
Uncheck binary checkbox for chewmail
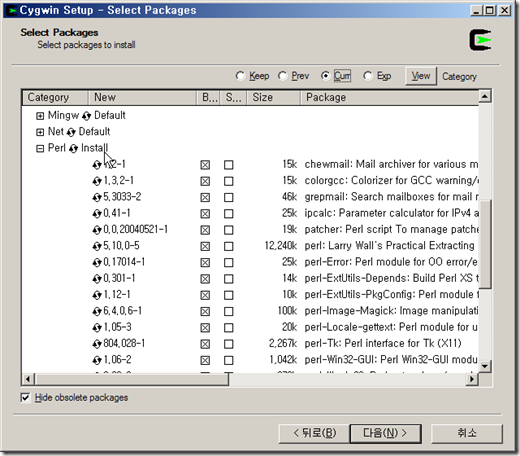pos(205,165)
